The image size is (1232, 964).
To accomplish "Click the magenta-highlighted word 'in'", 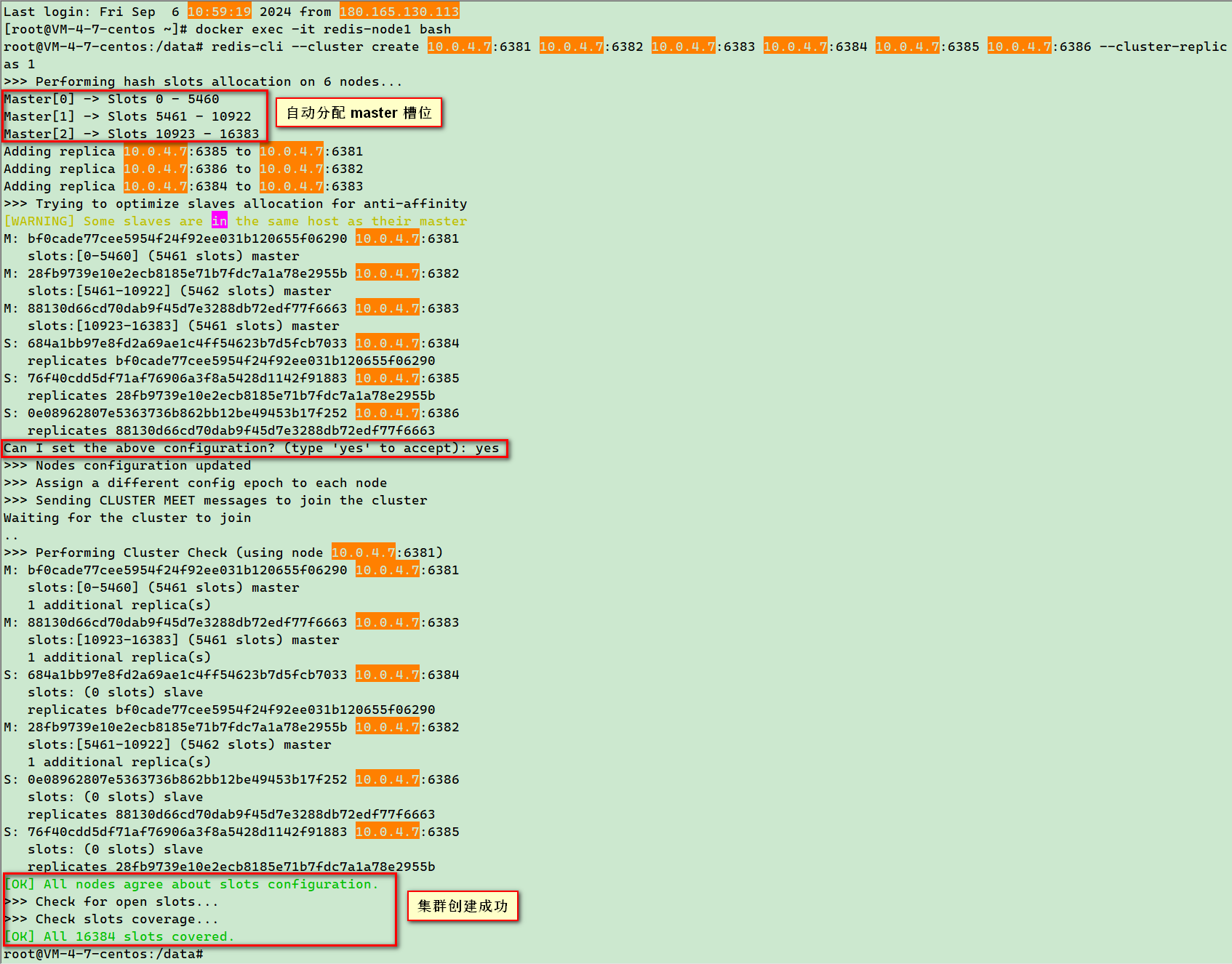I will point(220,221).
